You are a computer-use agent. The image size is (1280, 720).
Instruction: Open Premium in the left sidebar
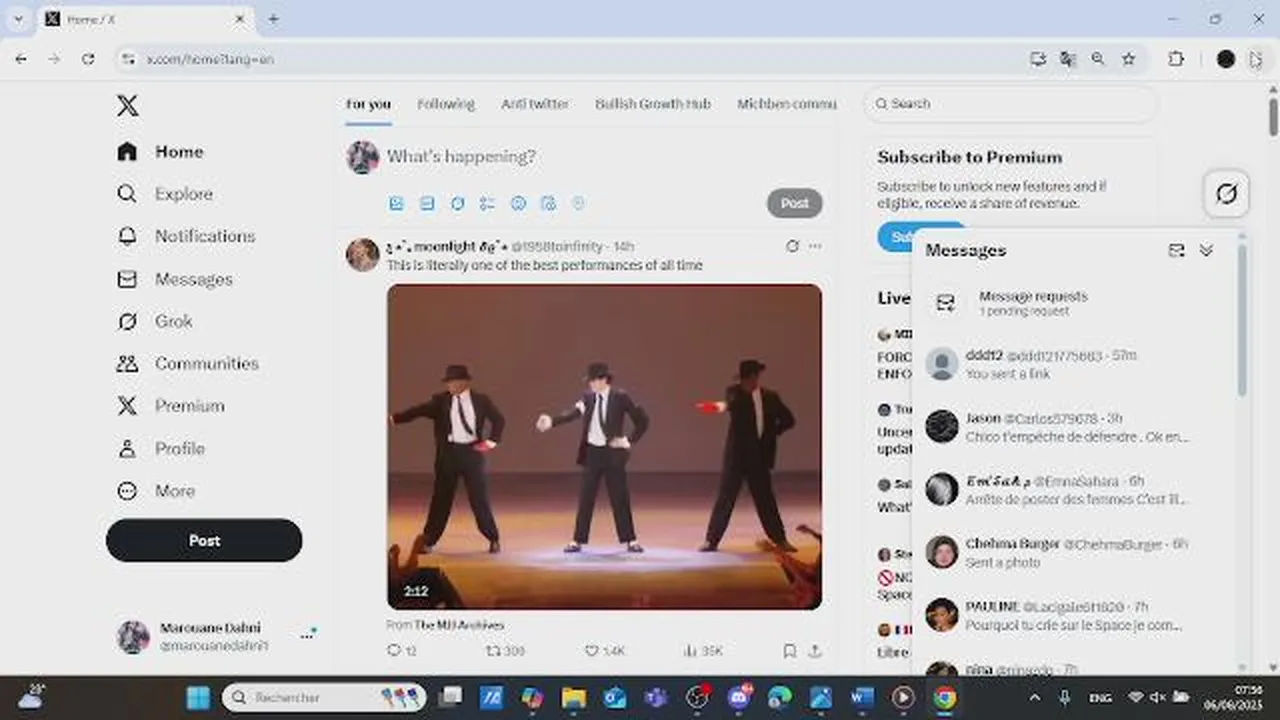tap(170, 406)
